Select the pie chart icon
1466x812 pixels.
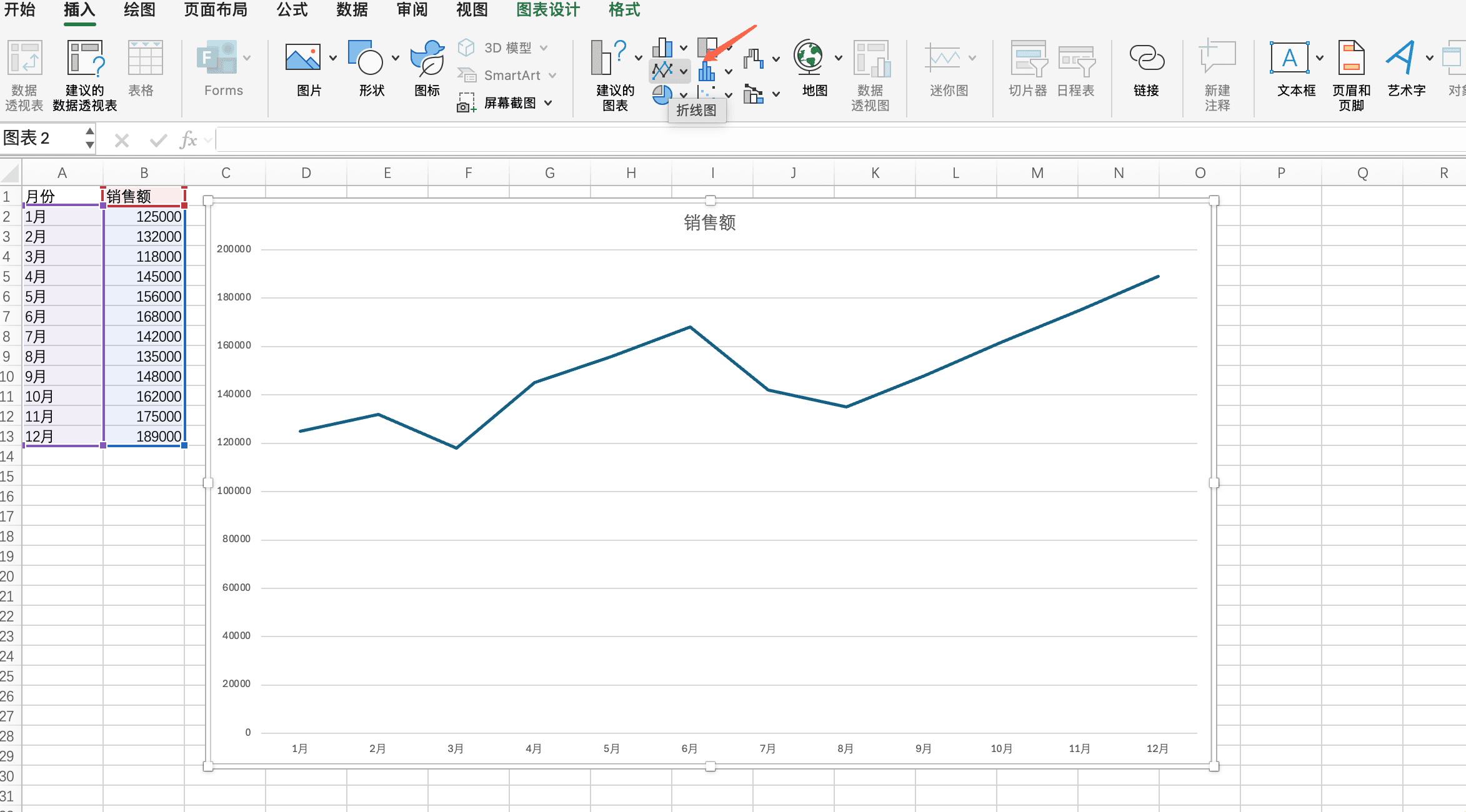pyautogui.click(x=662, y=95)
